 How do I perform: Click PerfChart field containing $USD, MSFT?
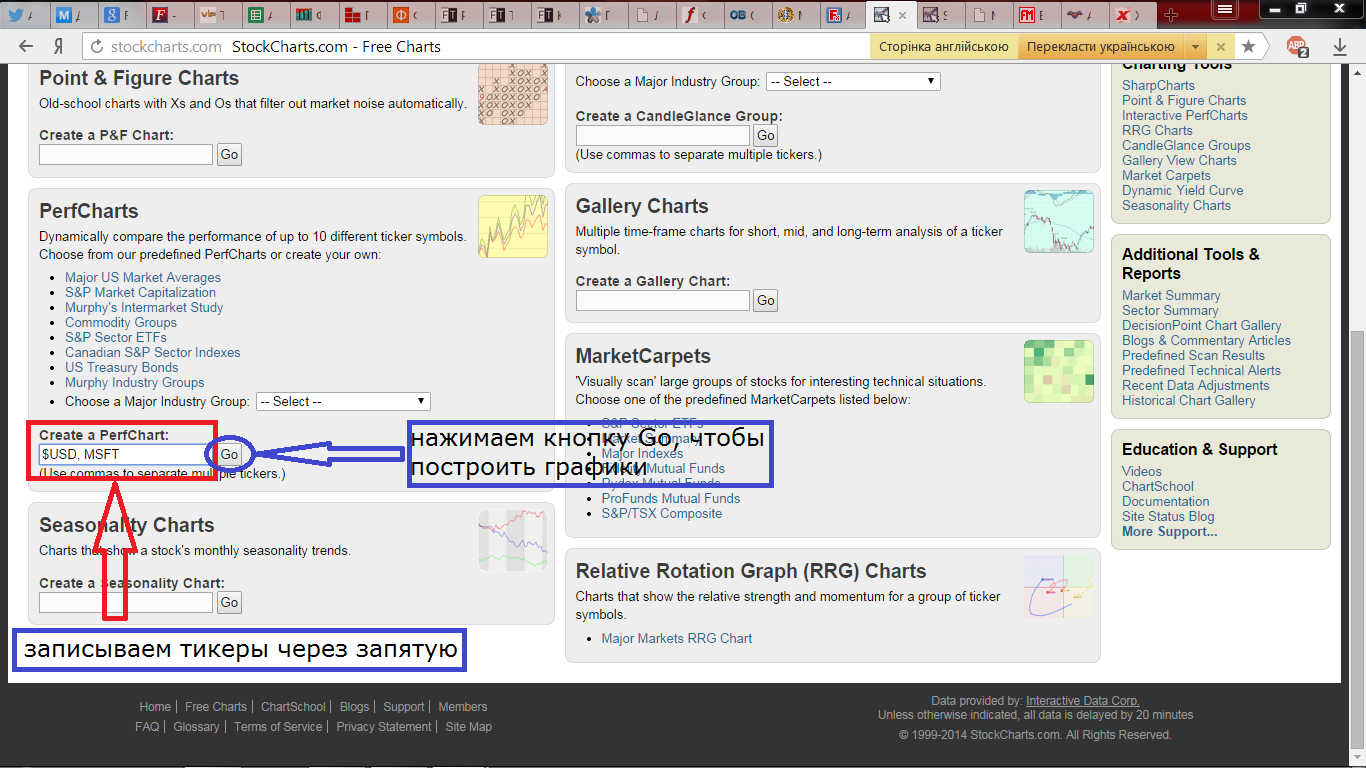[126, 454]
